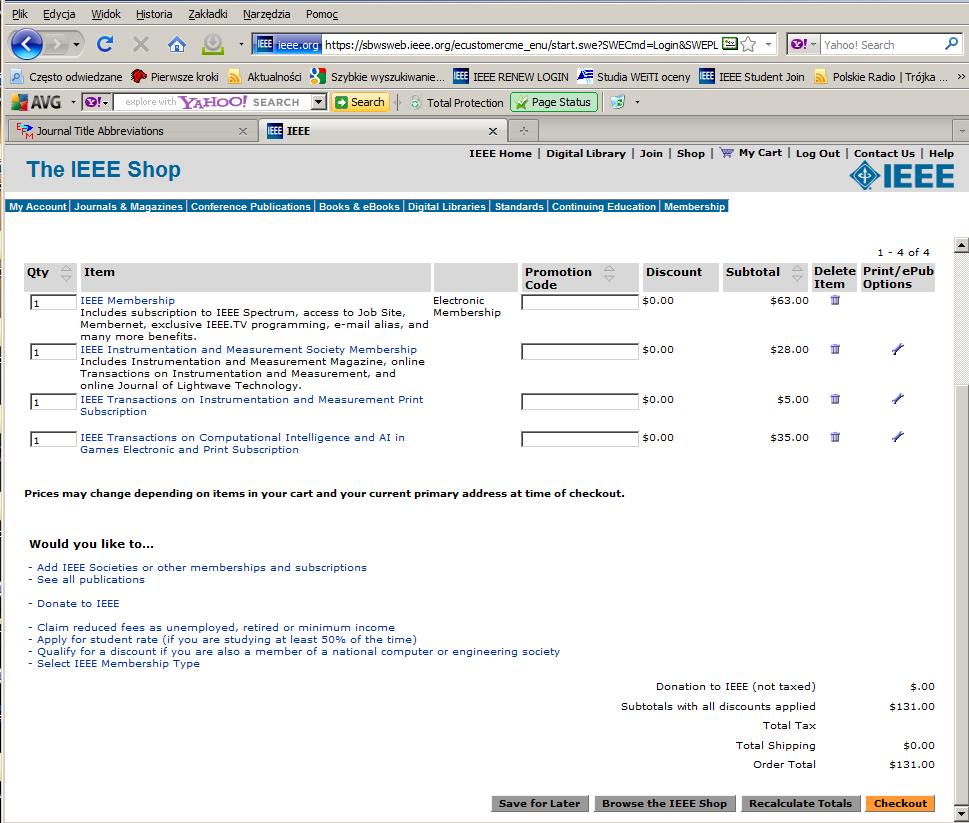Click the browser Back arrow button
969x823 pixels.
pos(27,44)
